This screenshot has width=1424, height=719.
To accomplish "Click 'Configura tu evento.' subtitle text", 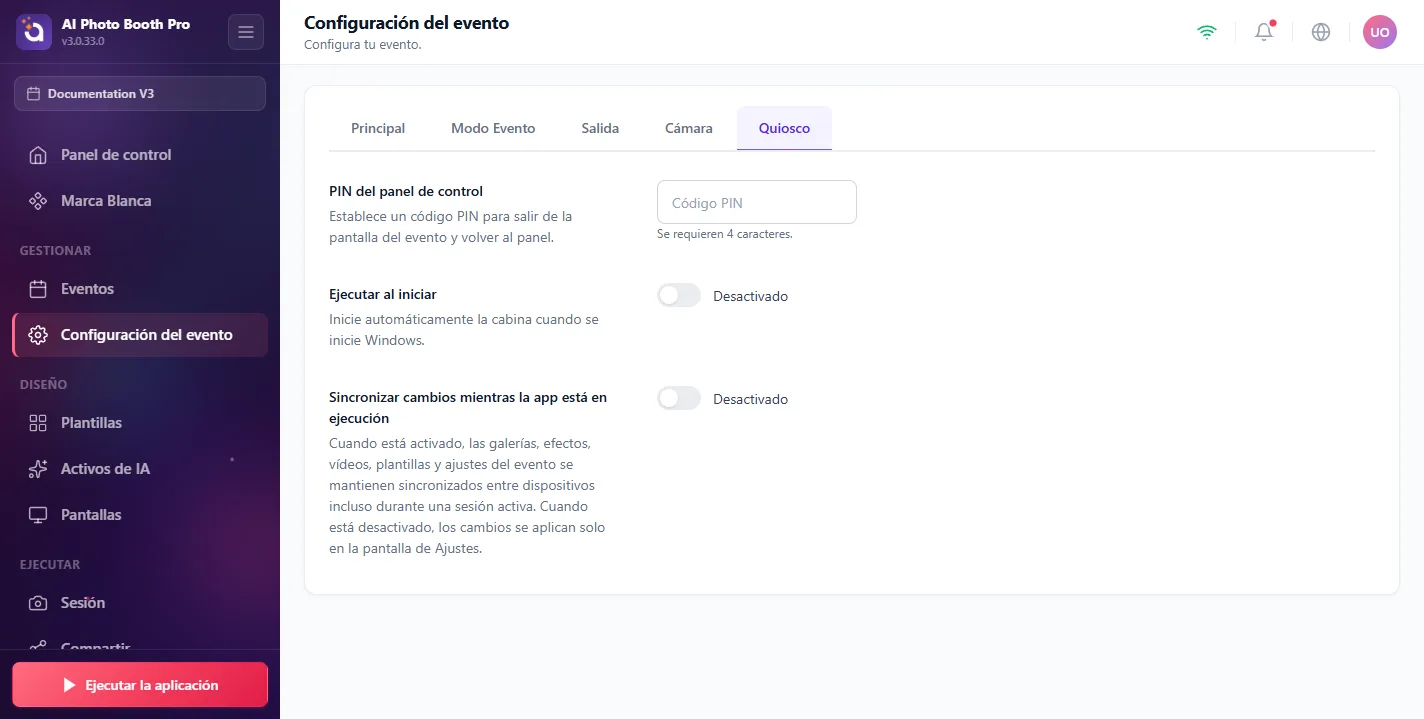I will coord(363,45).
